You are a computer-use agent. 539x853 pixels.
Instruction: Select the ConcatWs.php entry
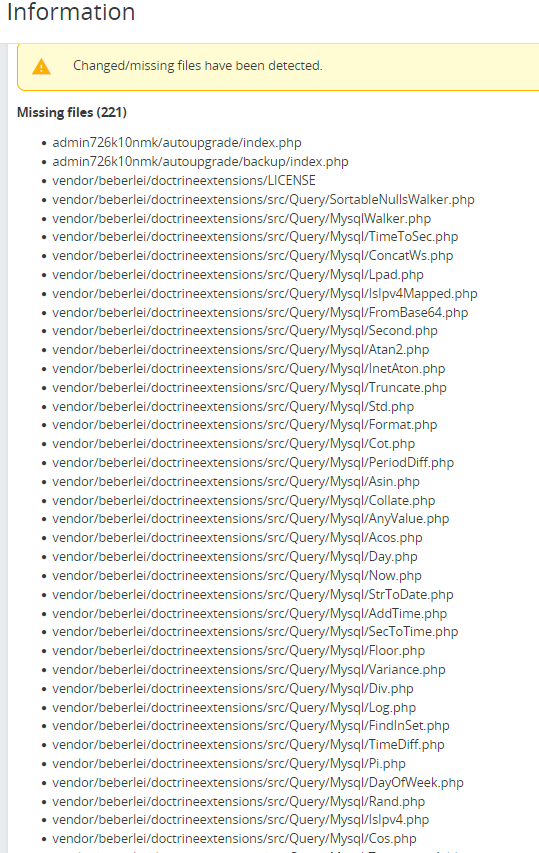tap(252, 256)
